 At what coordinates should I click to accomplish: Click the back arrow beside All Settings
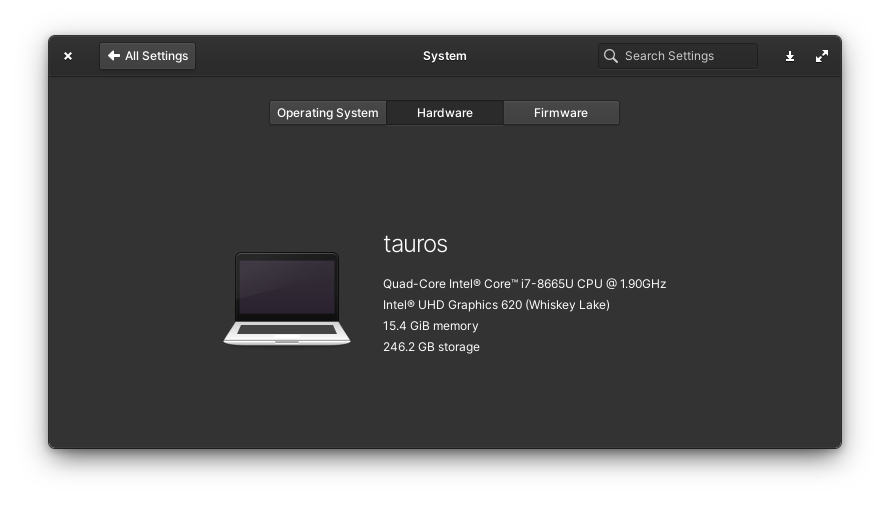(114, 56)
